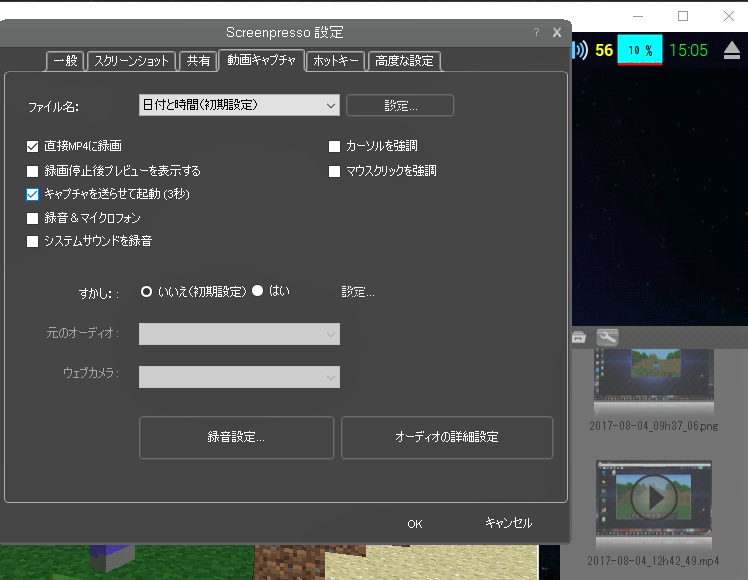Minimize the background window

click(638, 16)
